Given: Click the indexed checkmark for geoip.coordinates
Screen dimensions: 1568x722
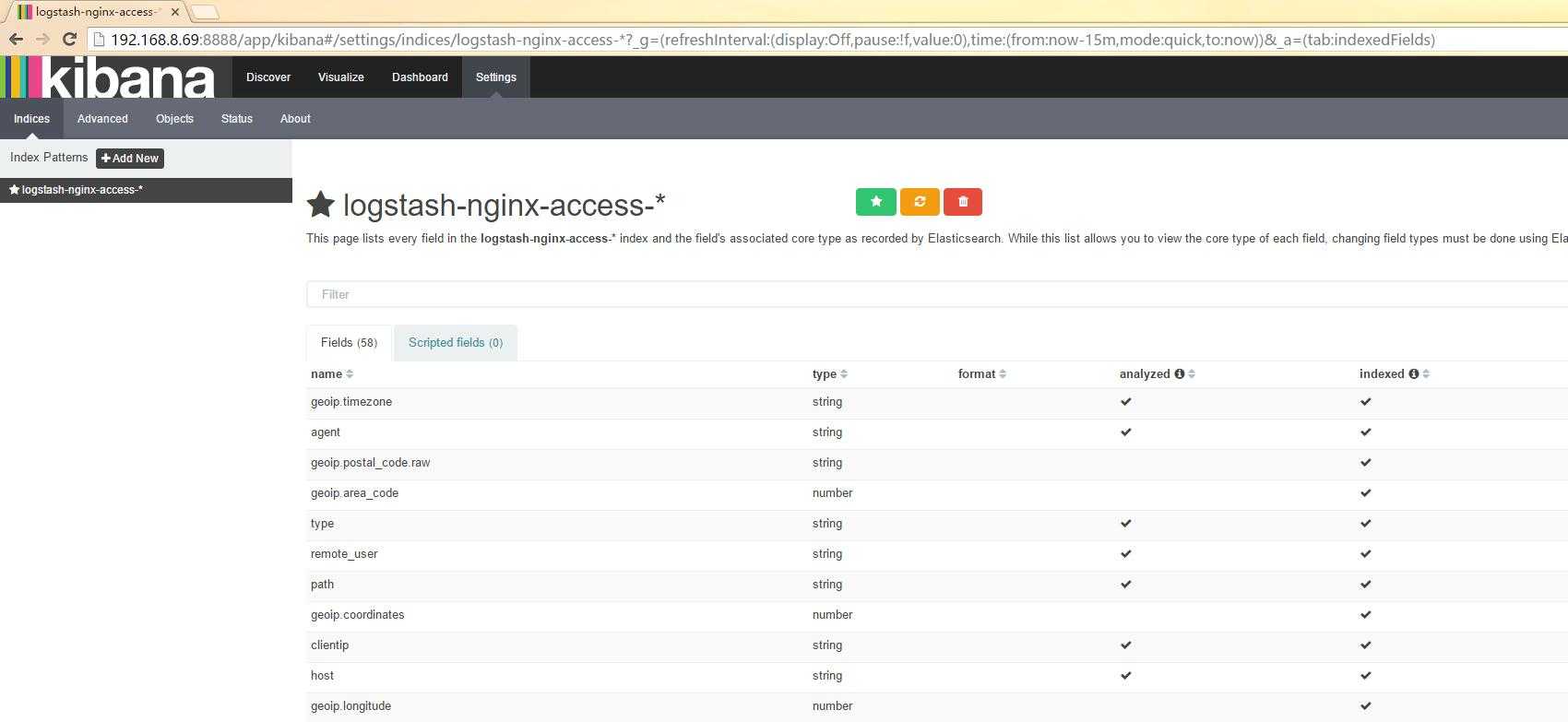Looking at the screenshot, I should [x=1365, y=615].
